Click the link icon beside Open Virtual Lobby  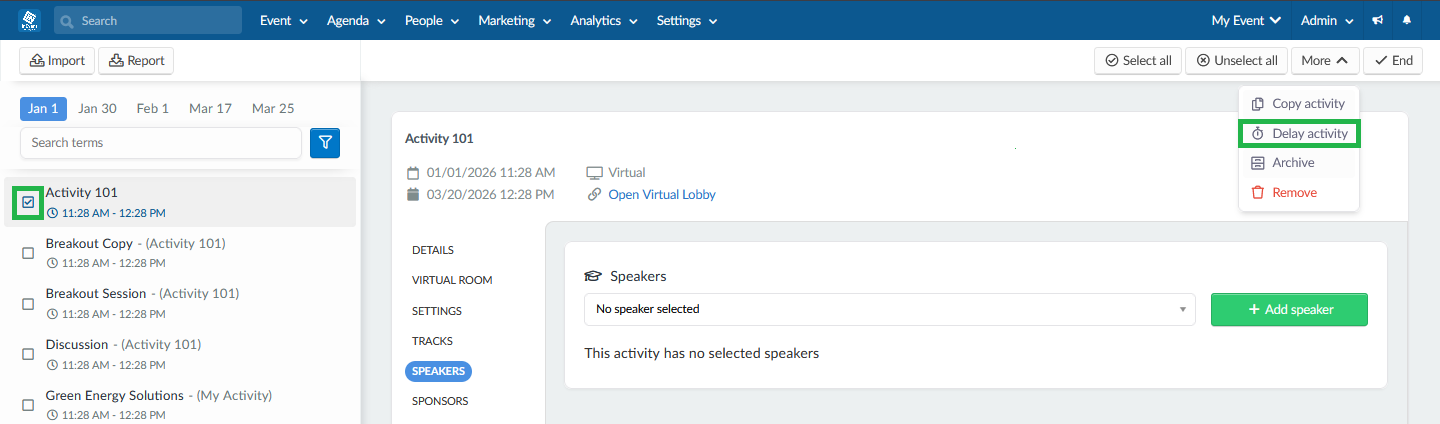click(594, 195)
